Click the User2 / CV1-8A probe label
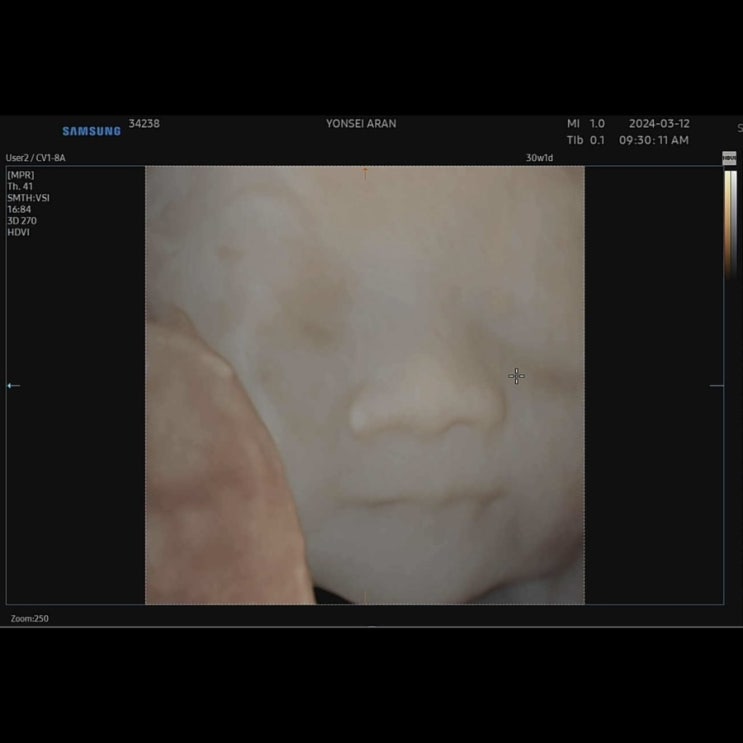The width and height of the screenshot is (743, 743). (36, 158)
